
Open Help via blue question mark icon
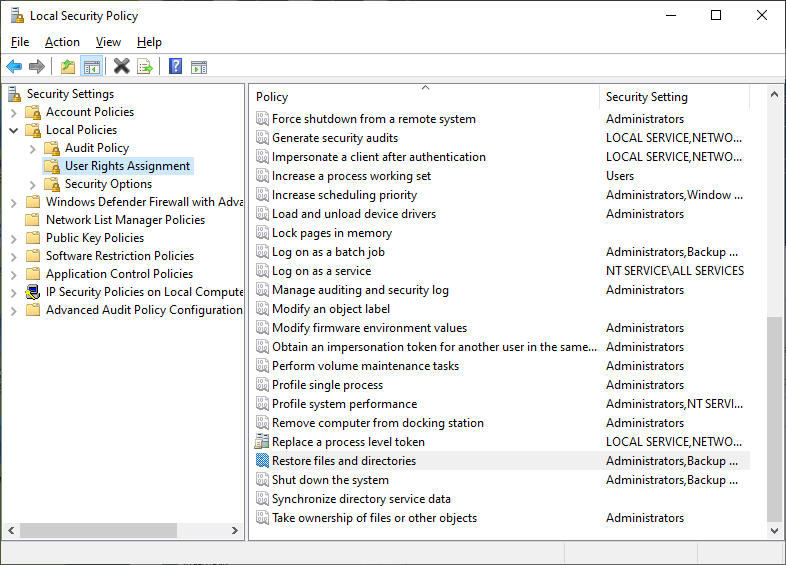pos(175,67)
